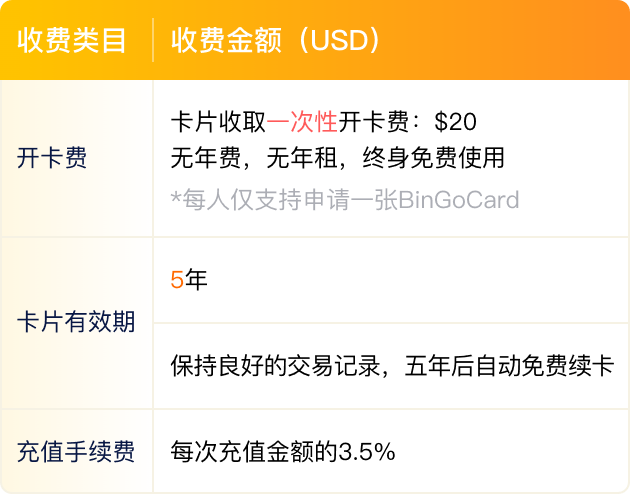Click the orange 5 in 5年
The width and height of the screenshot is (630, 494).
tap(177, 280)
